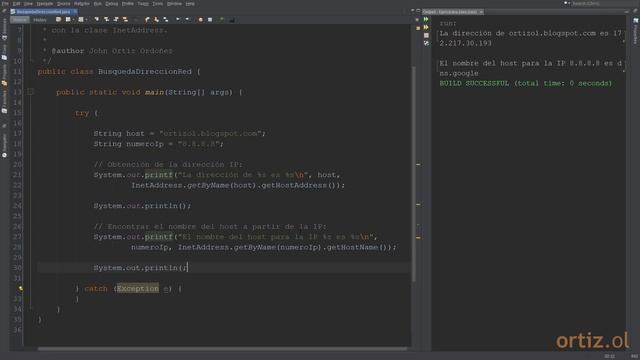Viewport: 640px width, 360px height.
Task: Click the class name BusquedaDireccionRed in code
Action: pyautogui.click(x=144, y=71)
